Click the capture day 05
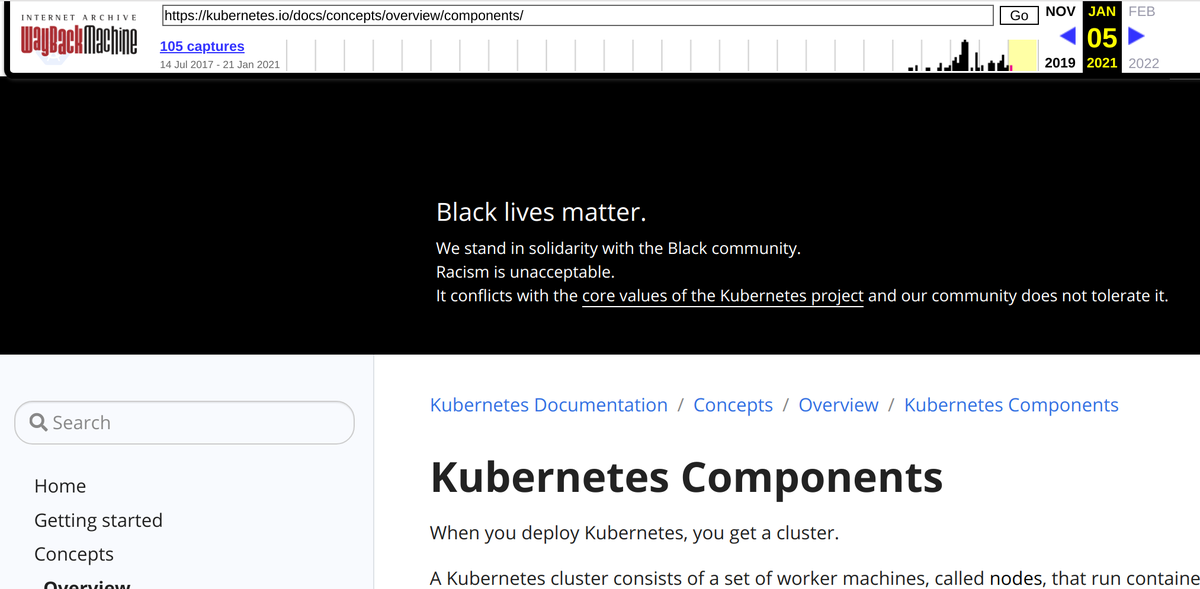The width and height of the screenshot is (1200, 589). (x=1102, y=38)
